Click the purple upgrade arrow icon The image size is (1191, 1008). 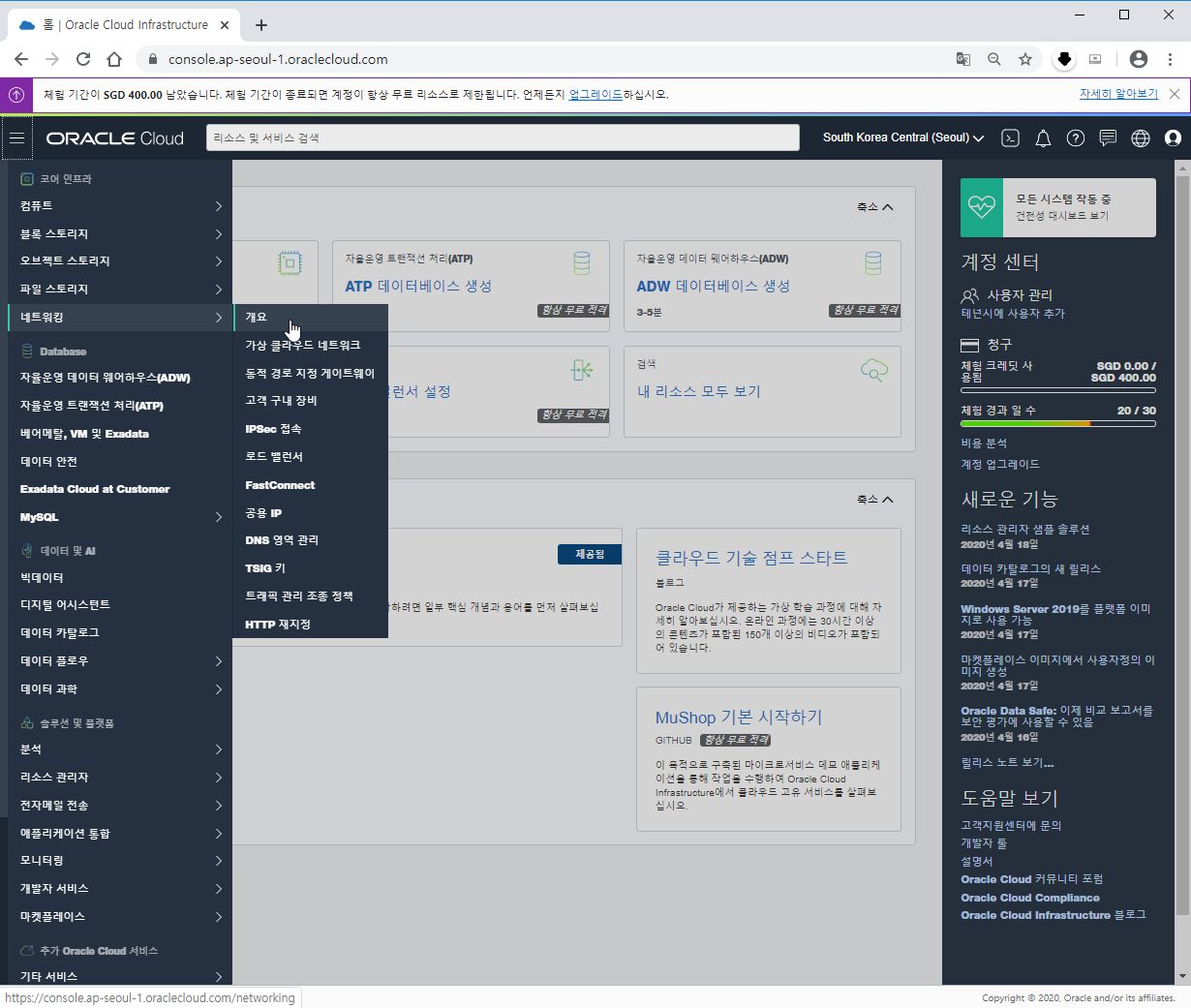tap(16, 95)
